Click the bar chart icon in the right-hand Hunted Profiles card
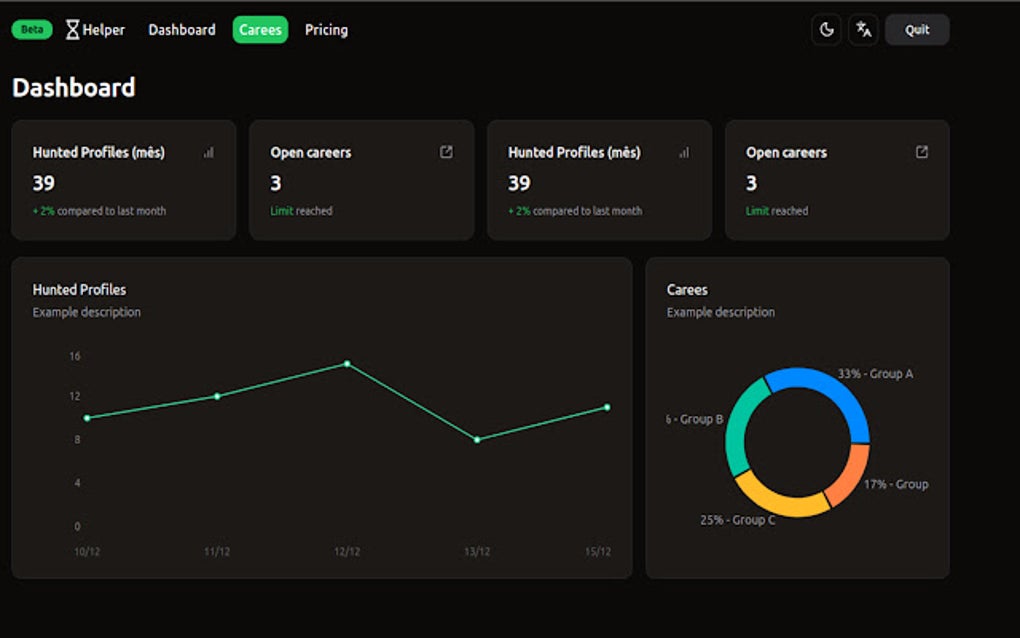This screenshot has width=1020, height=638. pos(684,152)
